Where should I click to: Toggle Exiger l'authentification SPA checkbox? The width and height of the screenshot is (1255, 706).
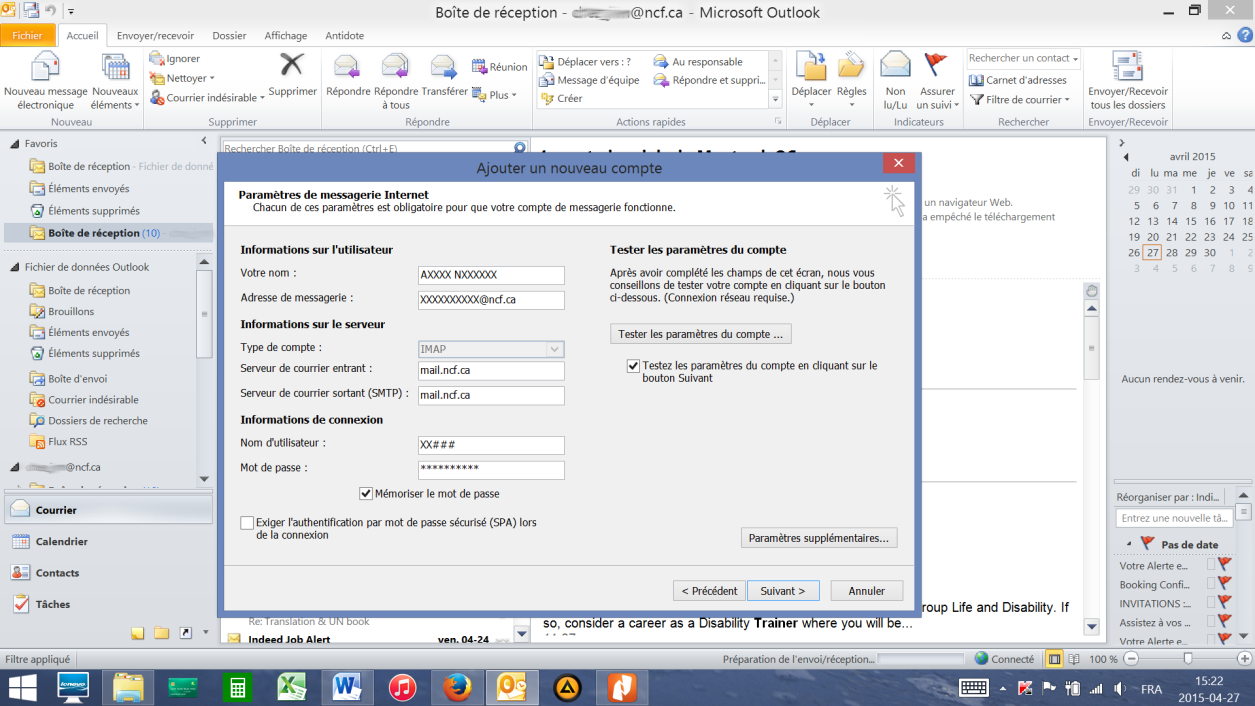click(x=247, y=523)
